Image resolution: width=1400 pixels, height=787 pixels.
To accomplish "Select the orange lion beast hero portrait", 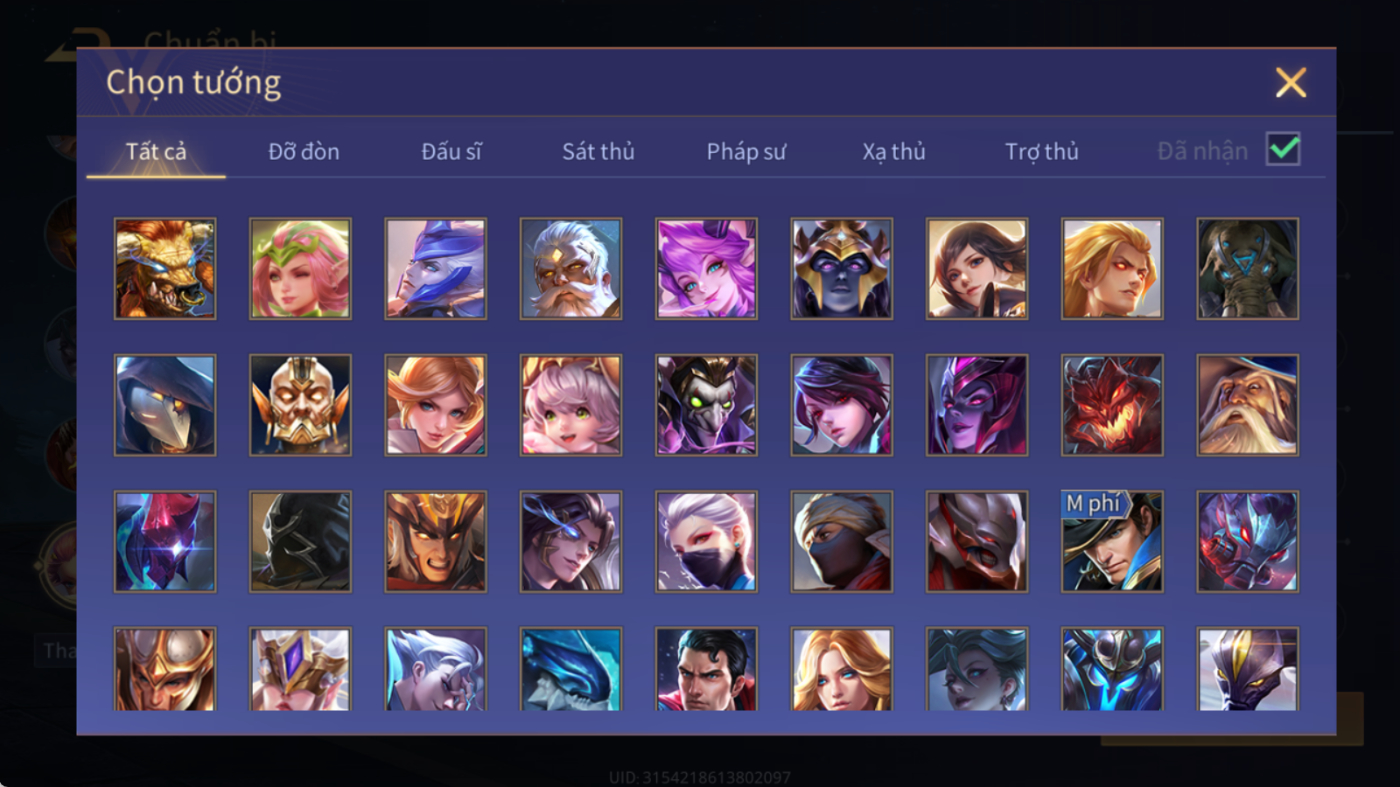I will pyautogui.click(x=165, y=269).
